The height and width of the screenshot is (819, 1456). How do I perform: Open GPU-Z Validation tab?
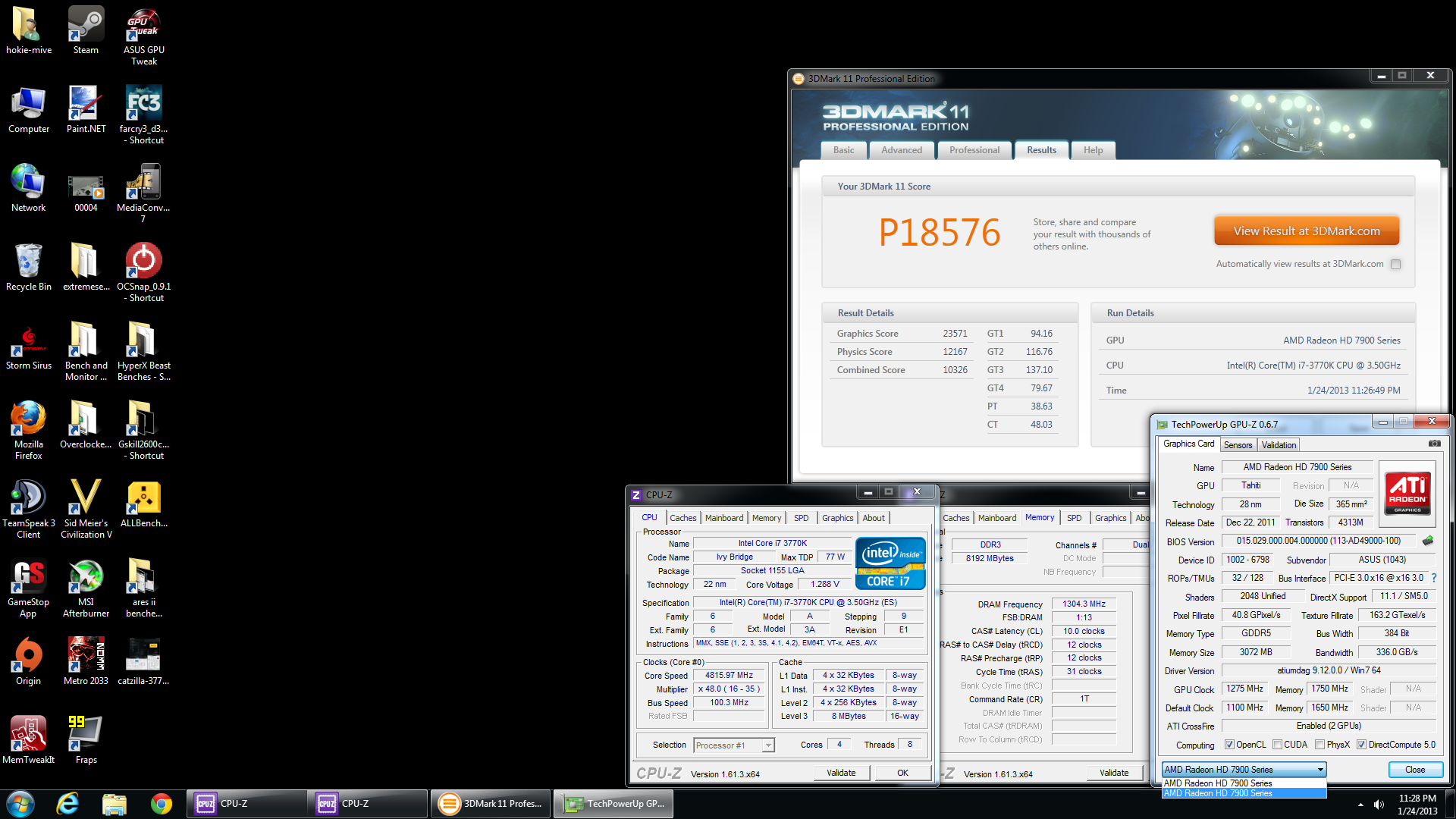click(x=1279, y=445)
